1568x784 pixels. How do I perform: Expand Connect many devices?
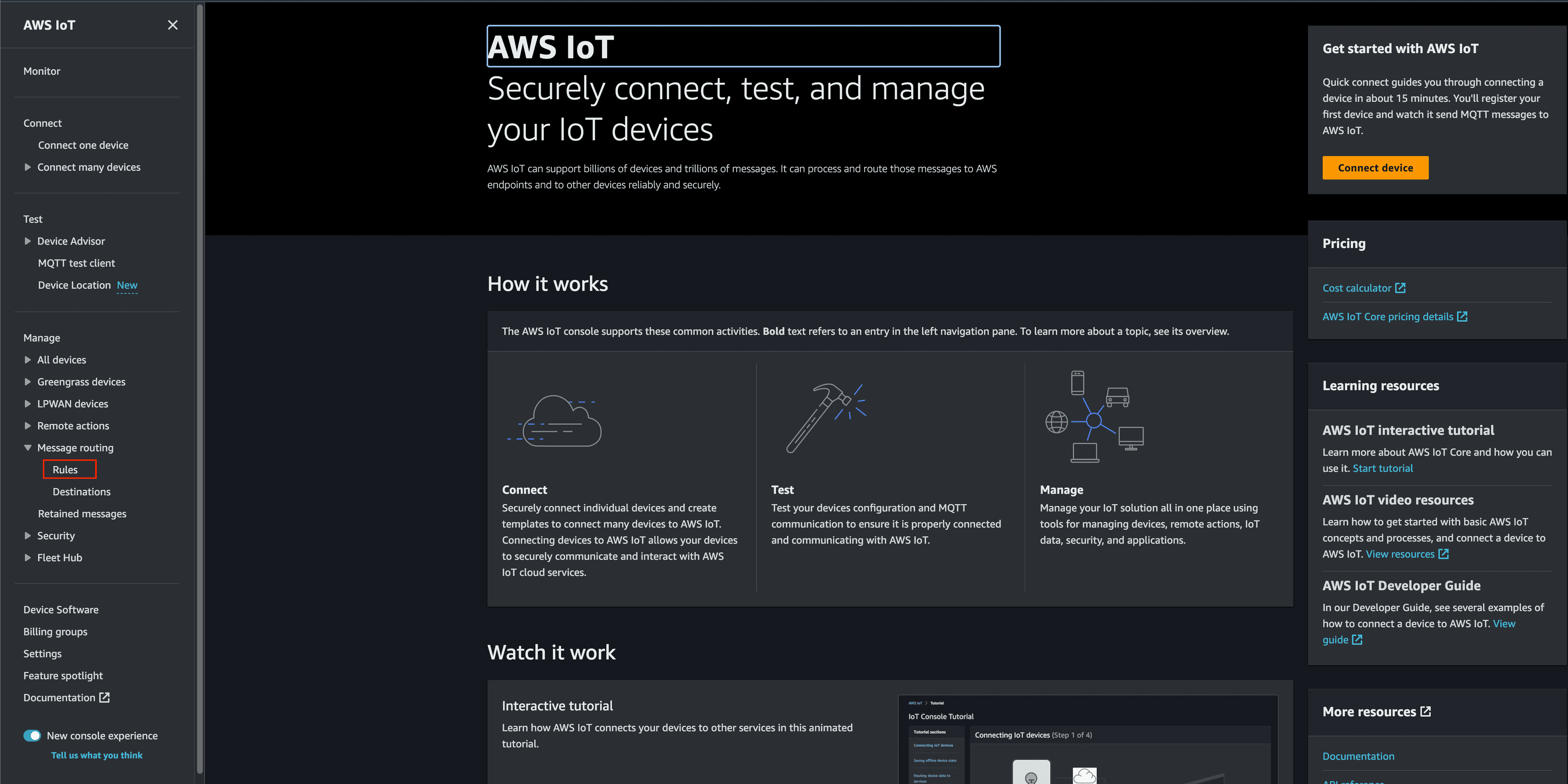(x=27, y=167)
